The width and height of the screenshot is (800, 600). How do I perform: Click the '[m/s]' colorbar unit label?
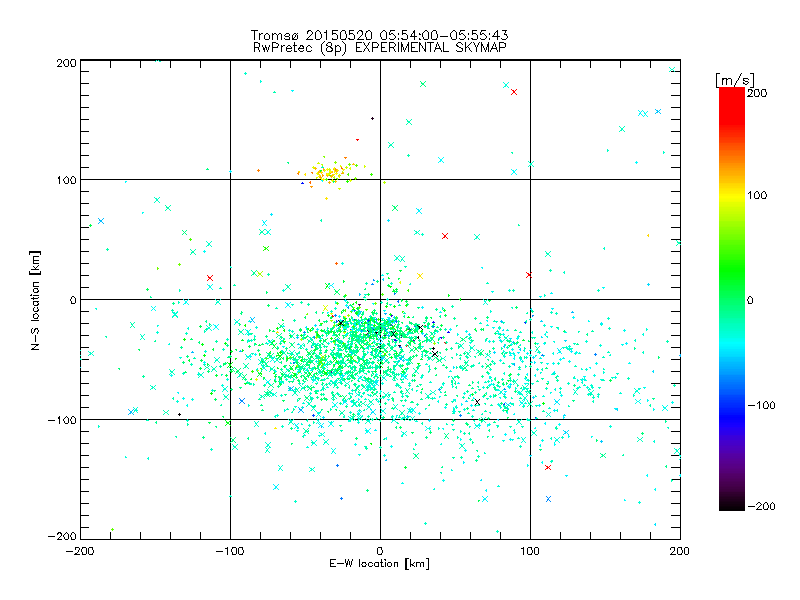735,80
